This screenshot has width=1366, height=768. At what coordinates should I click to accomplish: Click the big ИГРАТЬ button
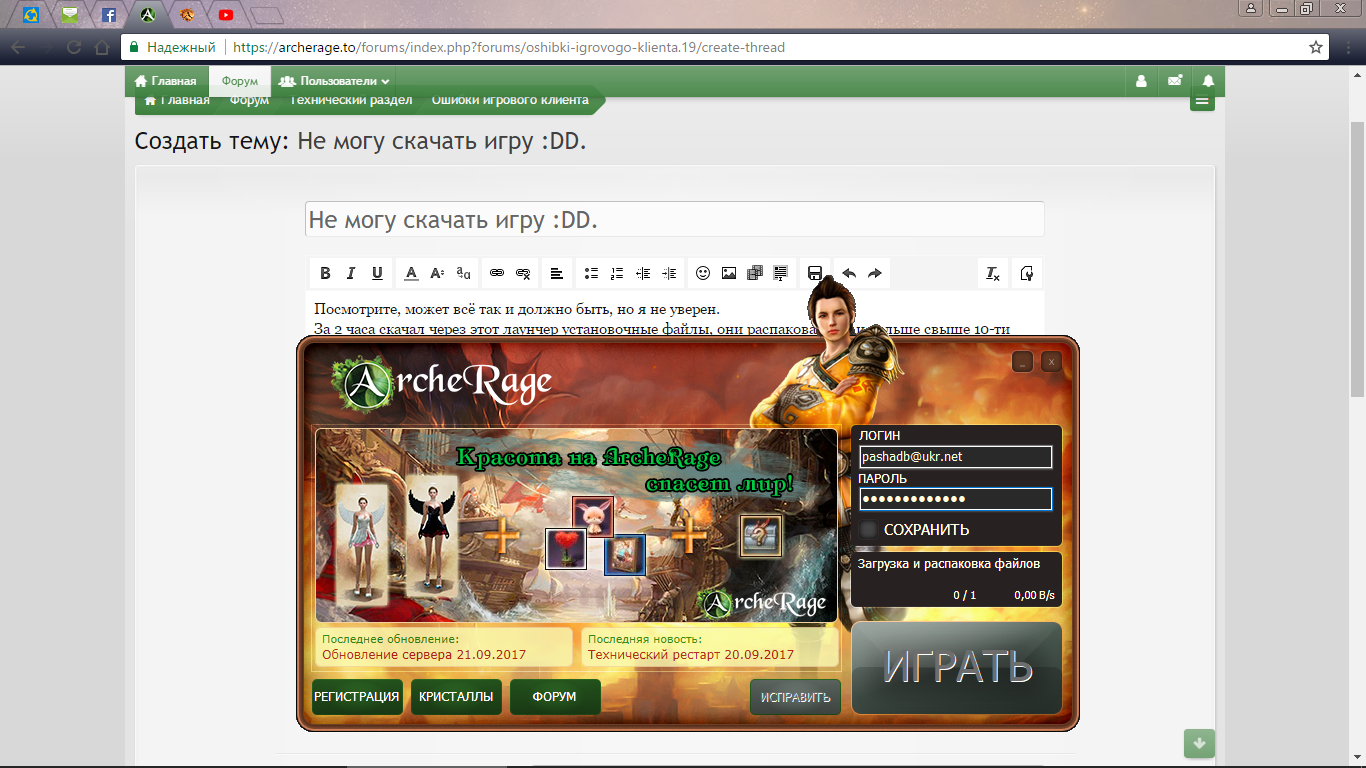click(x=957, y=668)
